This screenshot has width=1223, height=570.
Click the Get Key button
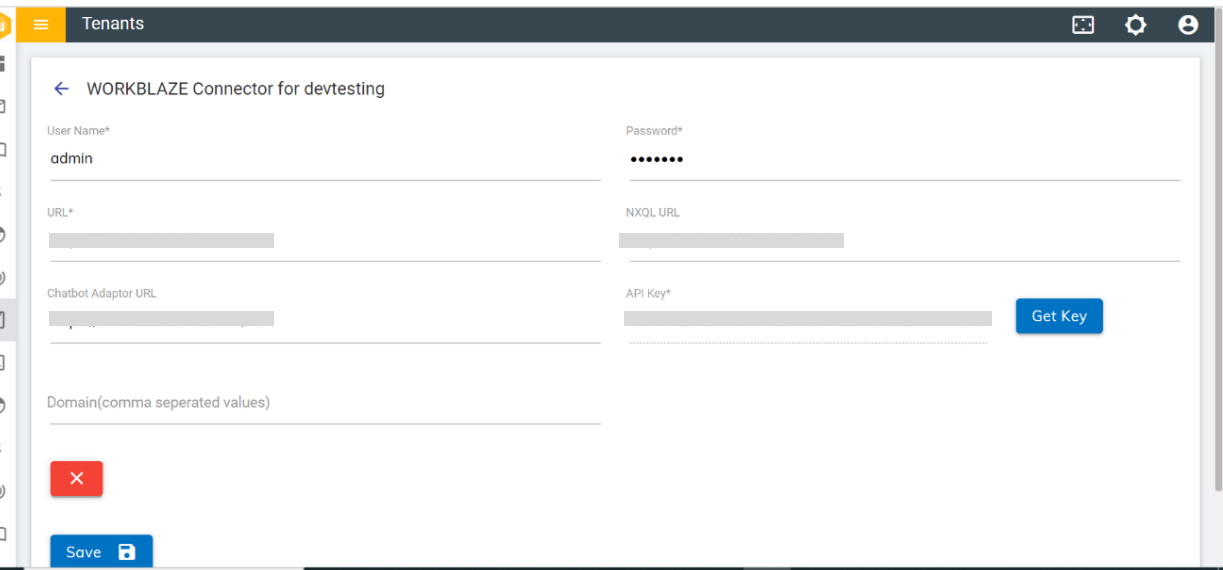pyautogui.click(x=1059, y=316)
